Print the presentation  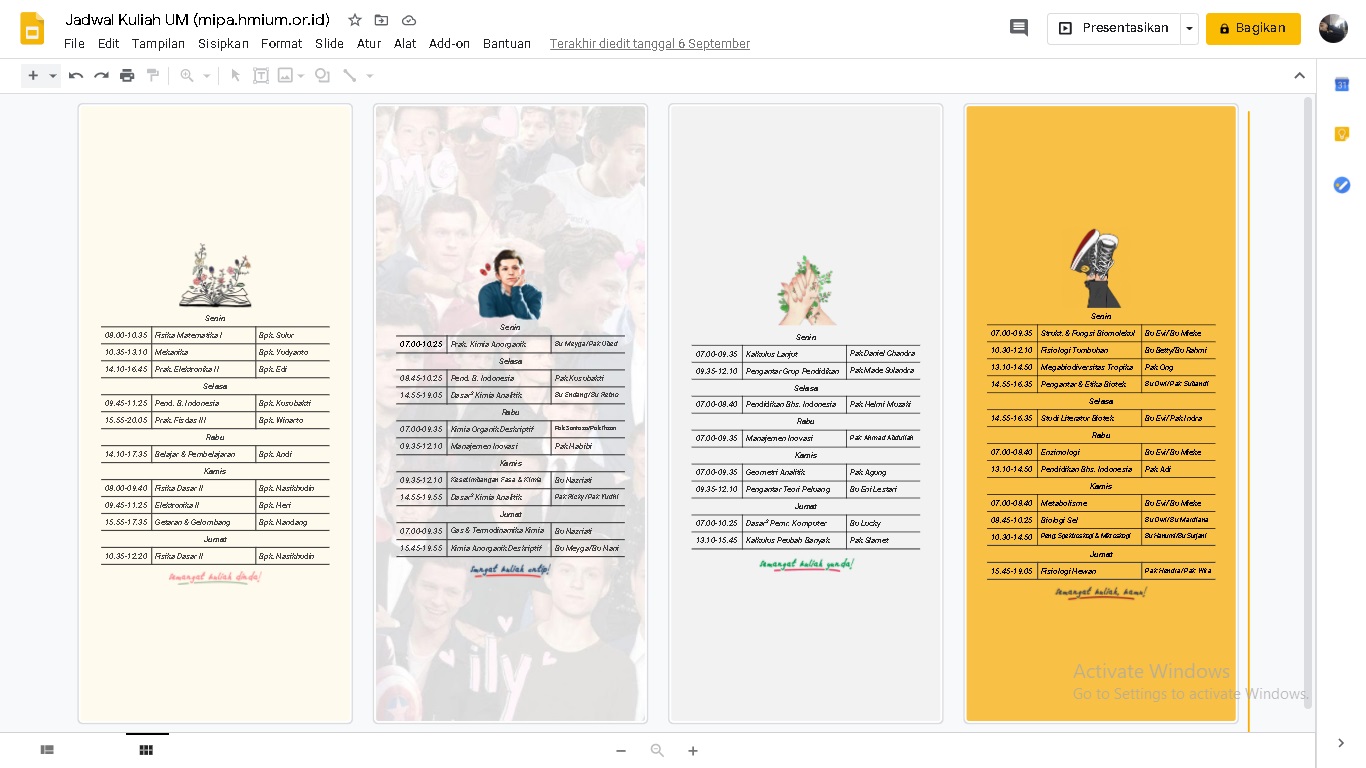click(x=127, y=75)
